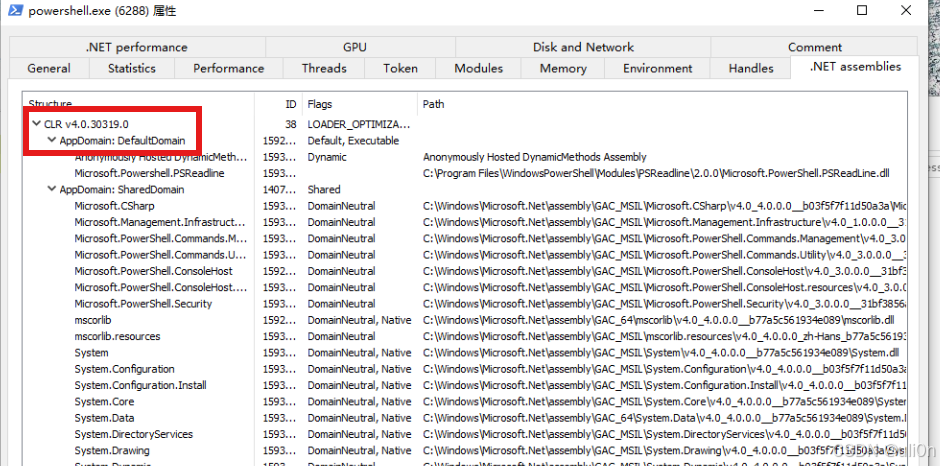Select the Microsoft.PowerShell.ConsoleHost row
Screen dimensions: 940x466
[x=465, y=271]
